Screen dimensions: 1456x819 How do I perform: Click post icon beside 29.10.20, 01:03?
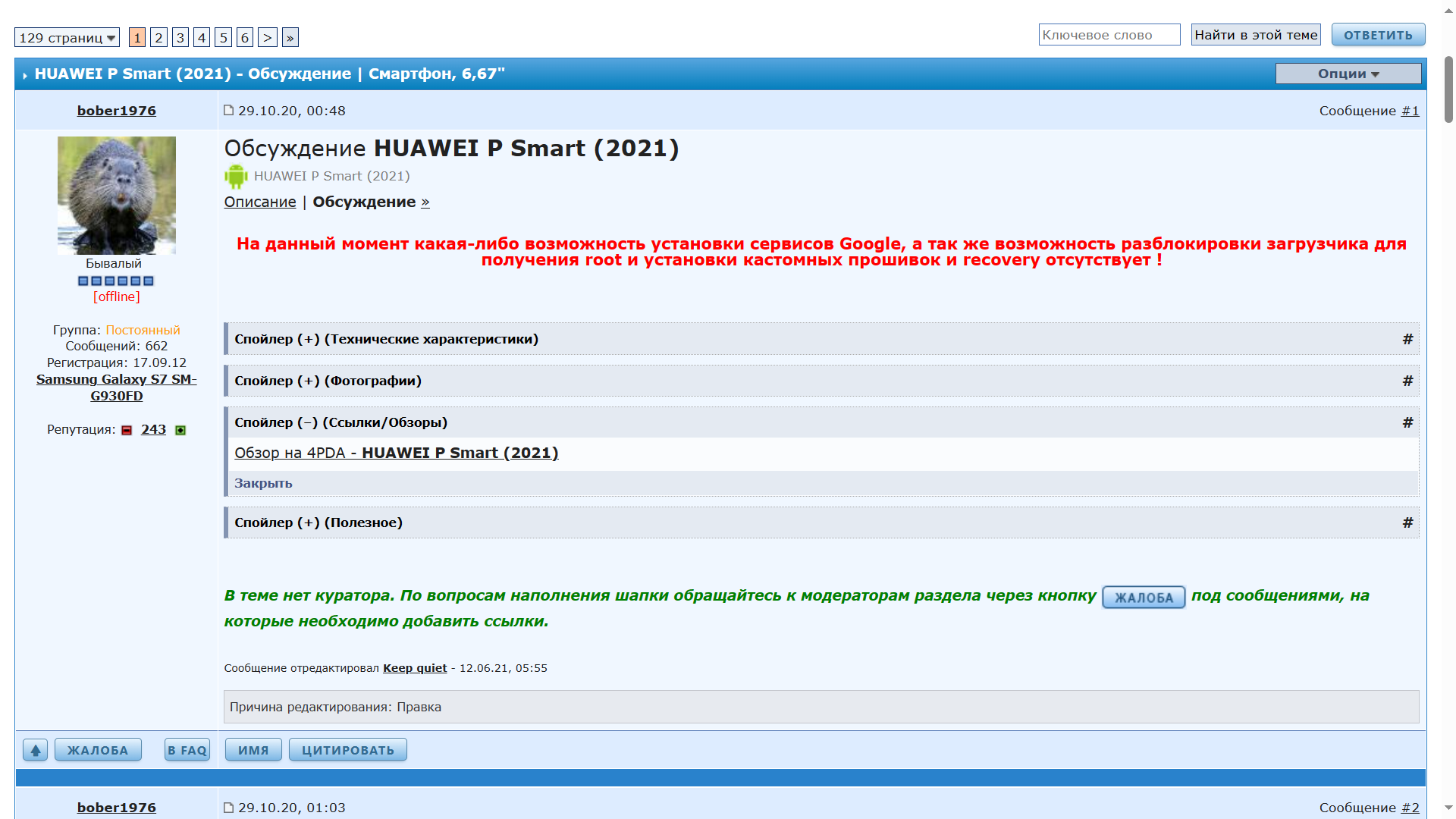(x=228, y=807)
